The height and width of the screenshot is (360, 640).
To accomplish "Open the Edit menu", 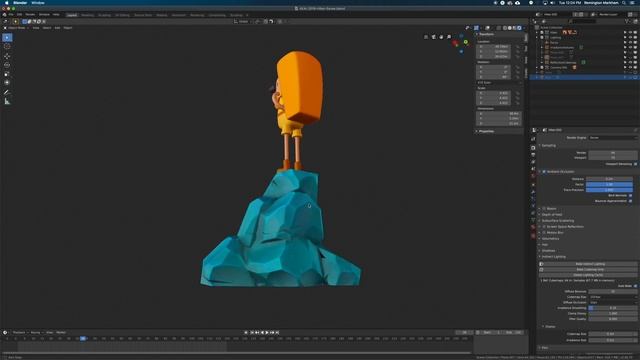I will tap(19, 15).
